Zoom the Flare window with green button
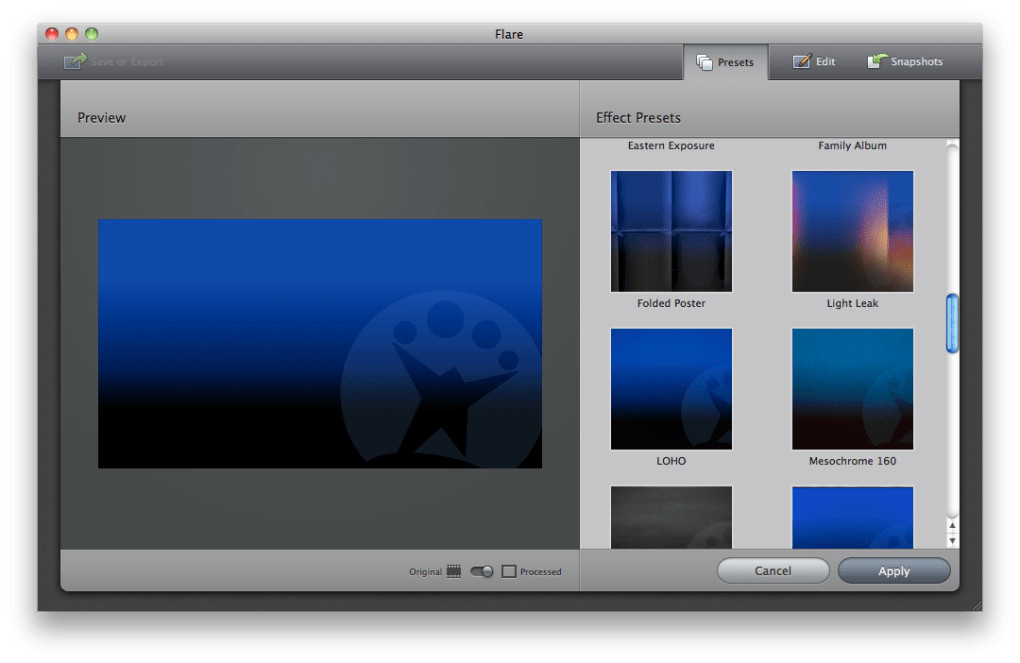 coord(92,34)
